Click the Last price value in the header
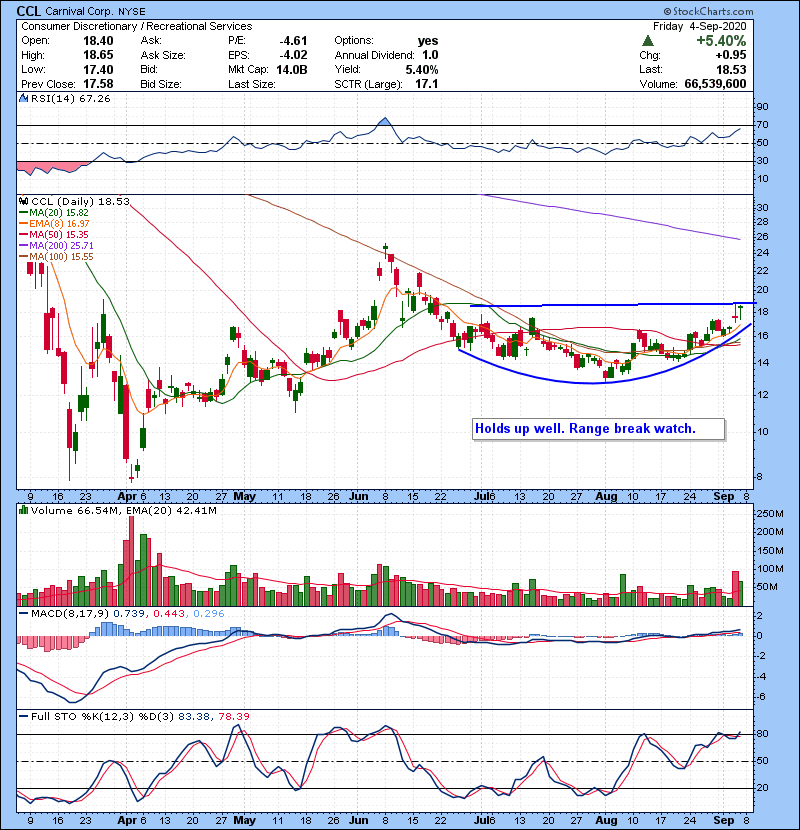This screenshot has height=830, width=800. point(731,69)
